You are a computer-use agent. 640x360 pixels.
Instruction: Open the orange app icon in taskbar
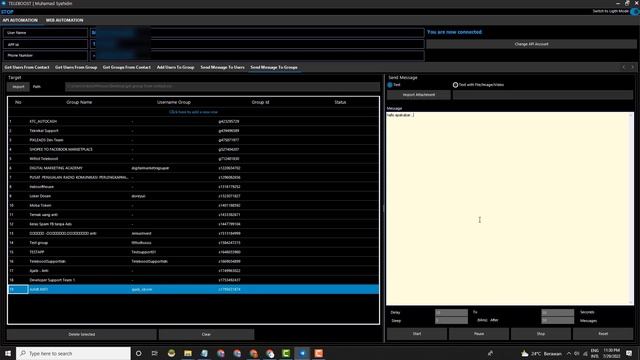click(x=319, y=353)
